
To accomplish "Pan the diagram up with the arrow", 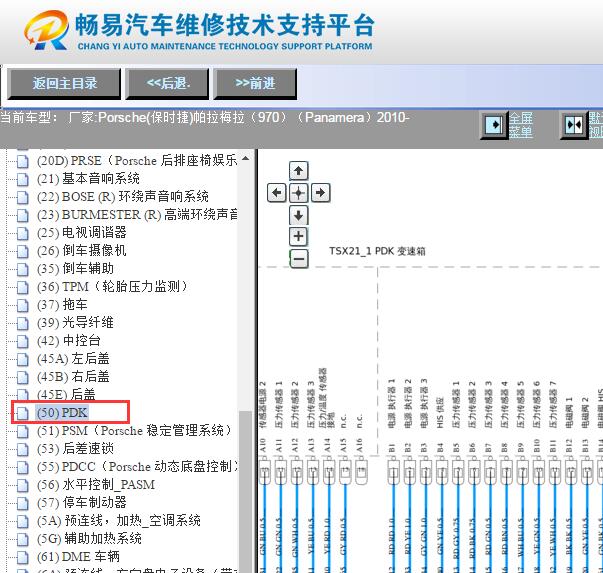I will 298,171.
